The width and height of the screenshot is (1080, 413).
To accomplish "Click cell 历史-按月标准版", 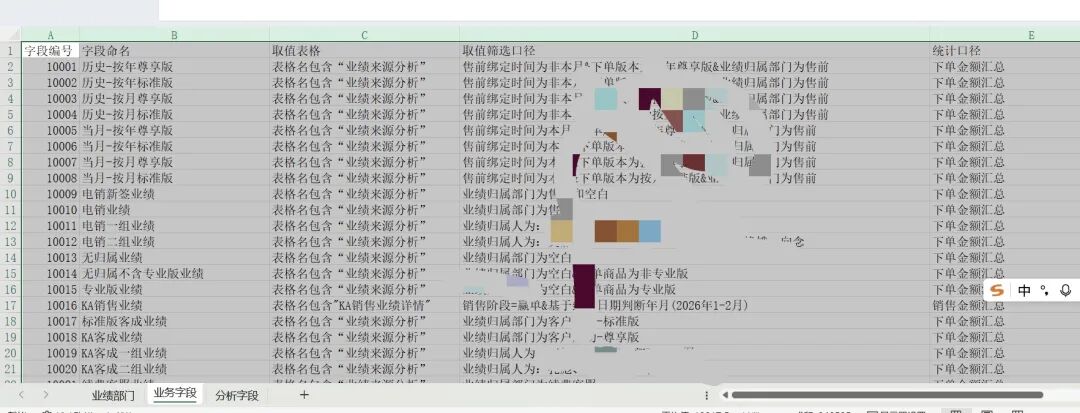I will tap(174, 114).
